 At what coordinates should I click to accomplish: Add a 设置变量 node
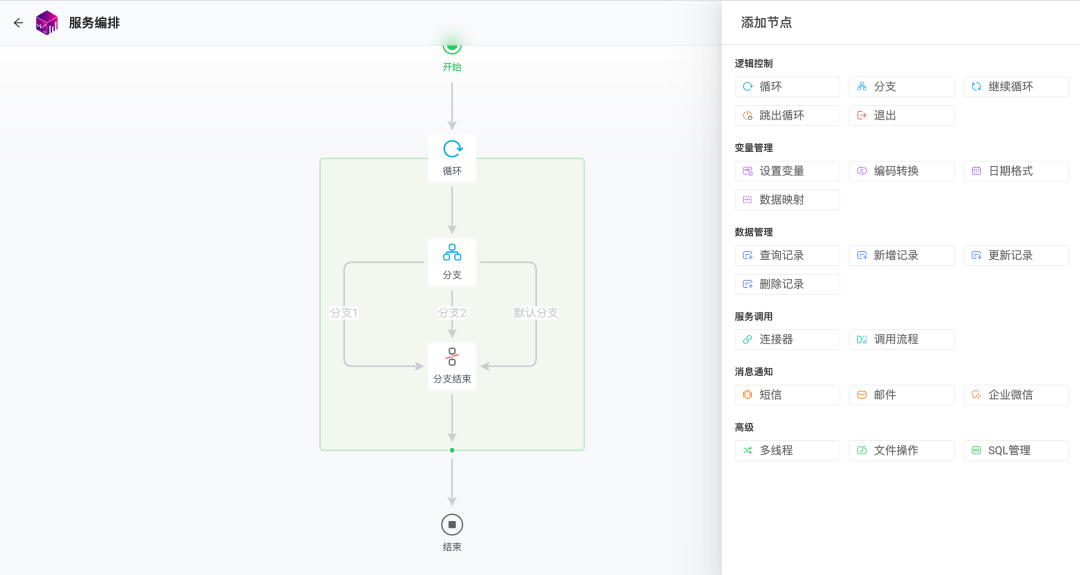tap(787, 171)
